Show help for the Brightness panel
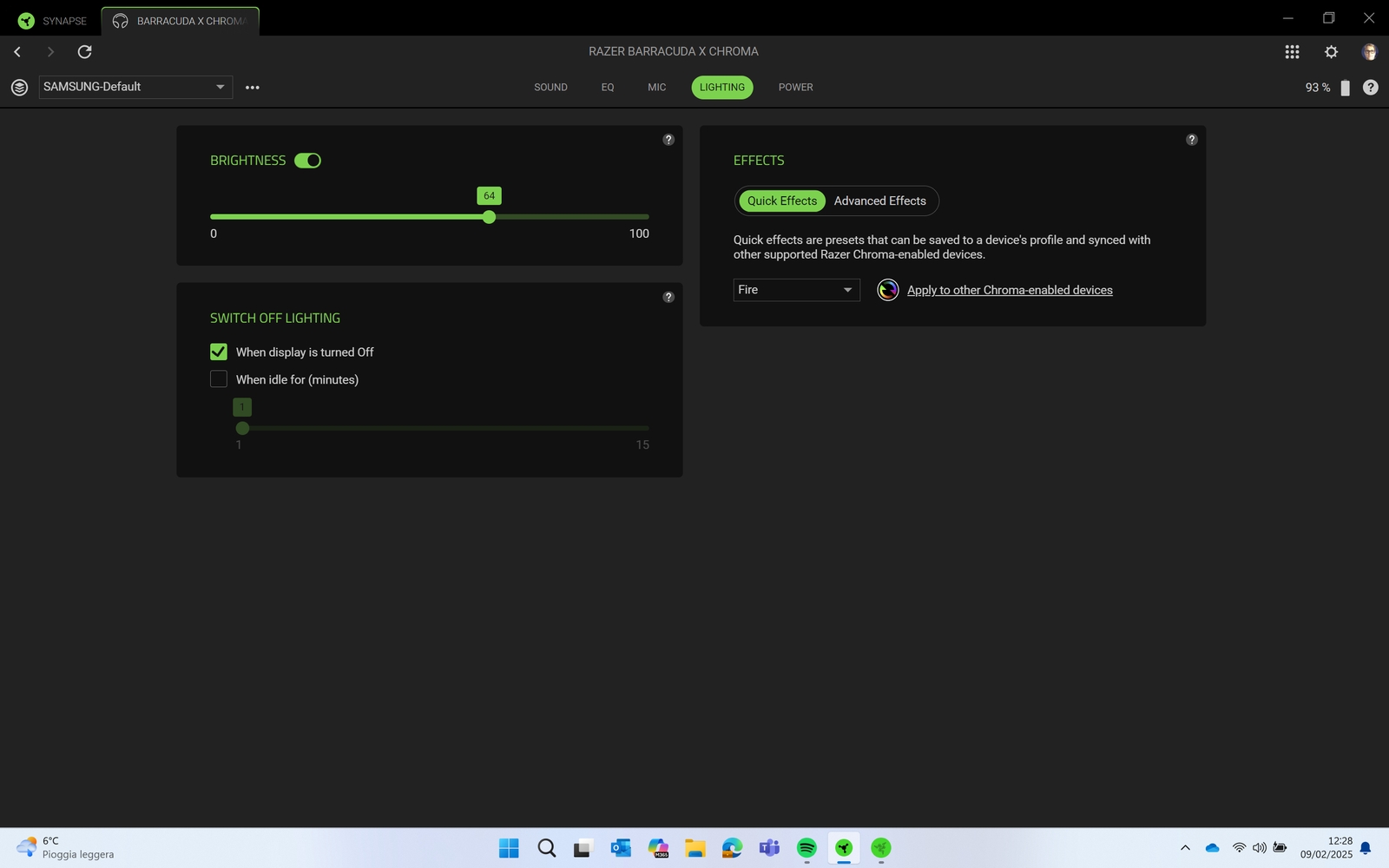 pyautogui.click(x=668, y=140)
